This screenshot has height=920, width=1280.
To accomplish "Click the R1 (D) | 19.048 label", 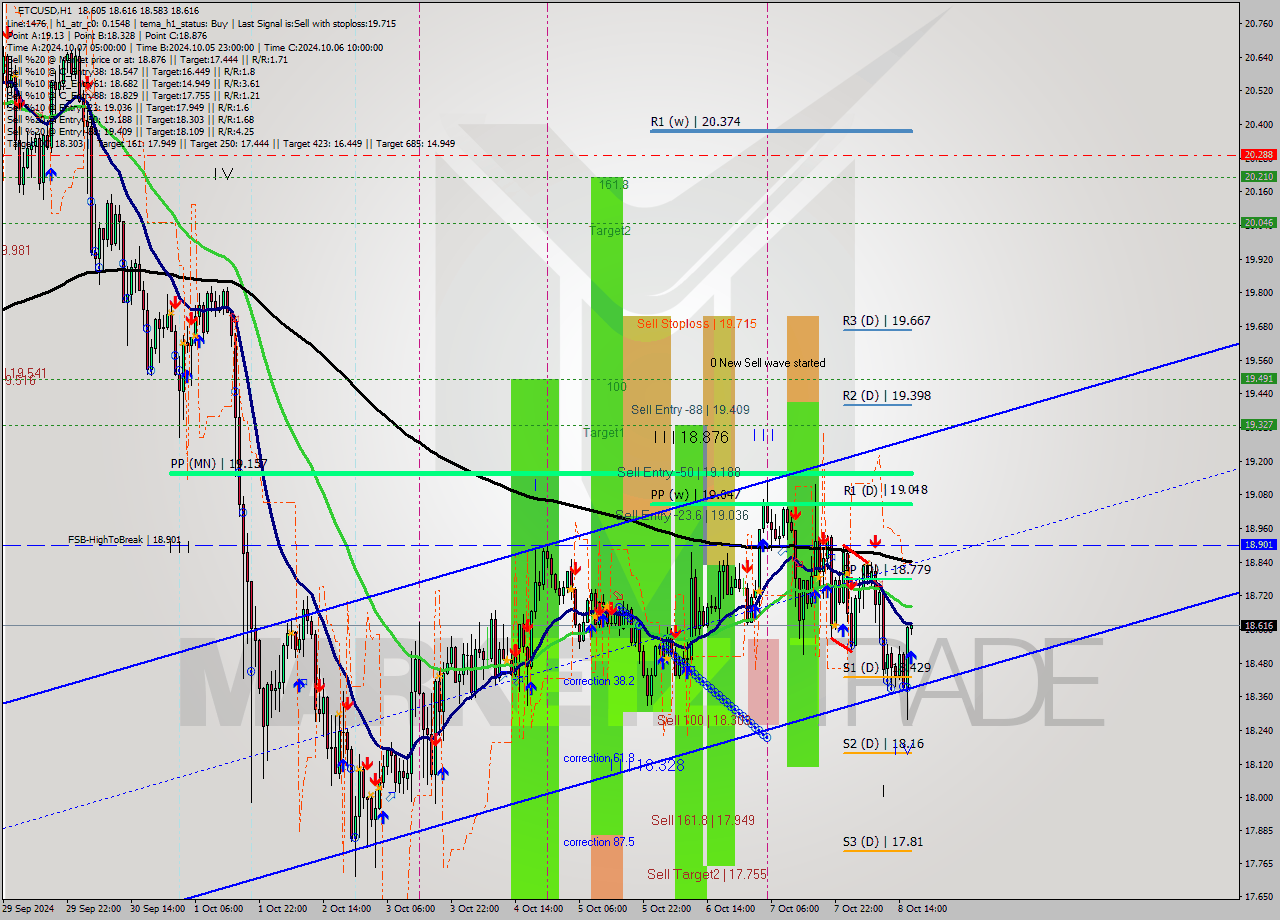I will [885, 490].
